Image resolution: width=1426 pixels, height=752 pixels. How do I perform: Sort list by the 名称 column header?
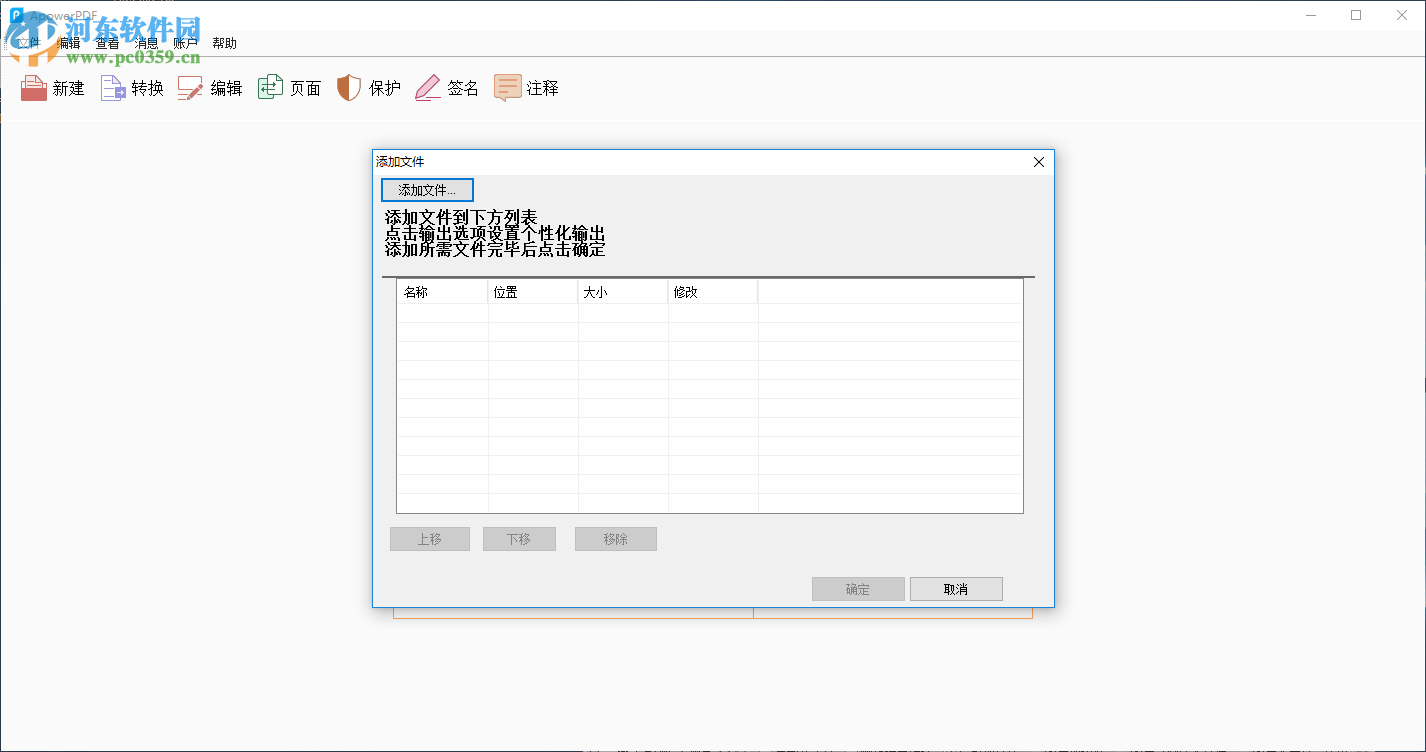click(x=443, y=290)
